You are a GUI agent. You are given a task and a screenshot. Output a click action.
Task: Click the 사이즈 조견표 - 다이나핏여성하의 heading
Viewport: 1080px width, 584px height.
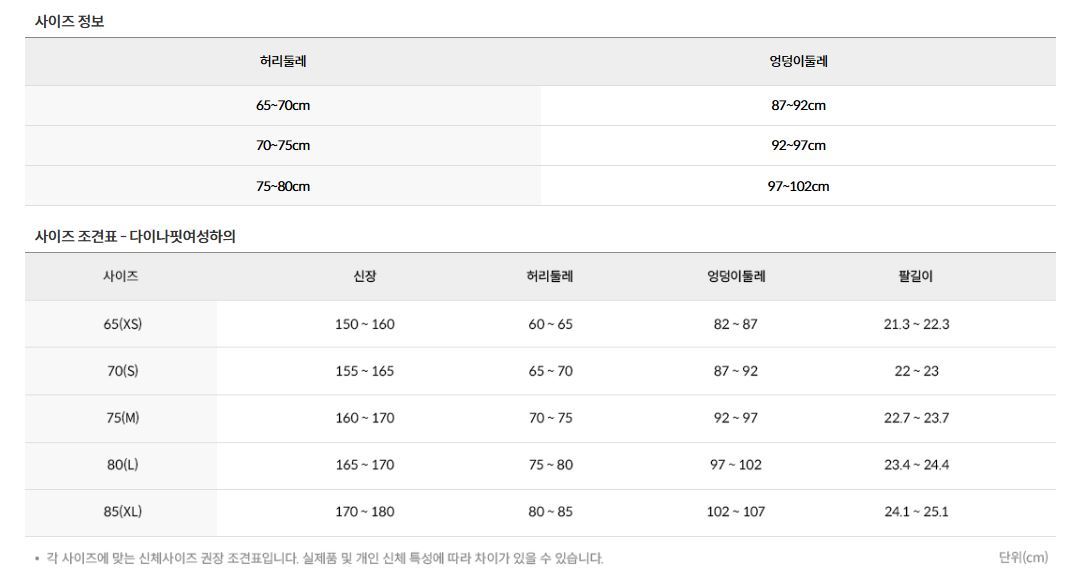click(x=135, y=236)
